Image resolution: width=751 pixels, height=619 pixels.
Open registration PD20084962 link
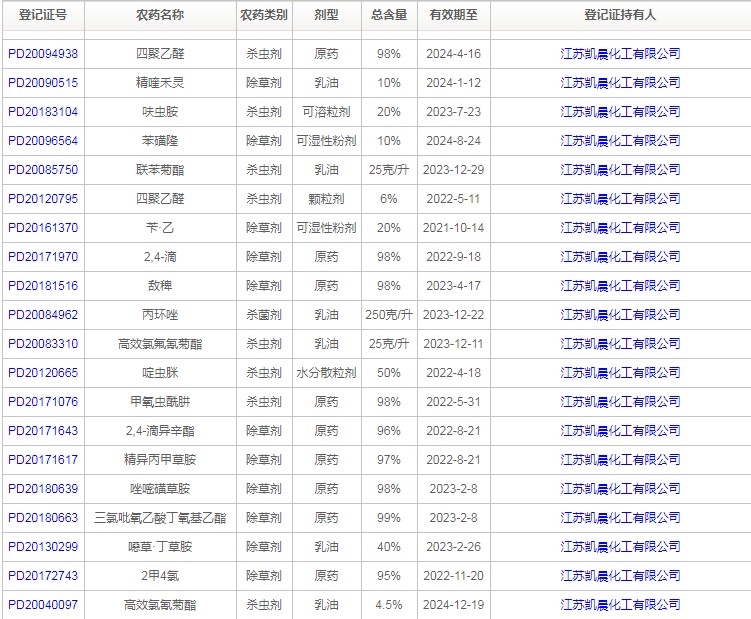[x=43, y=315]
